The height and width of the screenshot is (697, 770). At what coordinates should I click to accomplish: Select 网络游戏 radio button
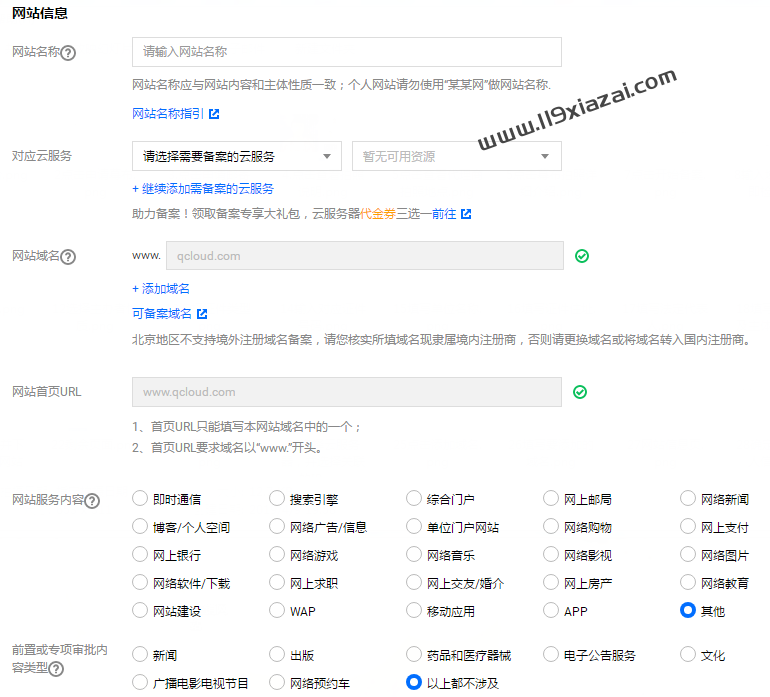coord(277,554)
